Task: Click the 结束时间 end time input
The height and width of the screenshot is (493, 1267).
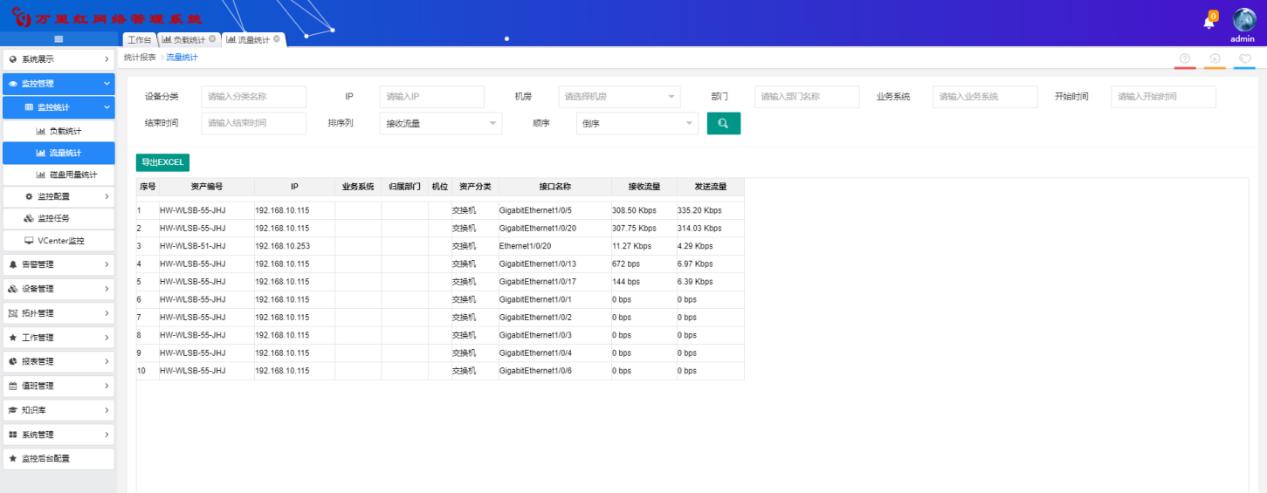Action: click(253, 123)
